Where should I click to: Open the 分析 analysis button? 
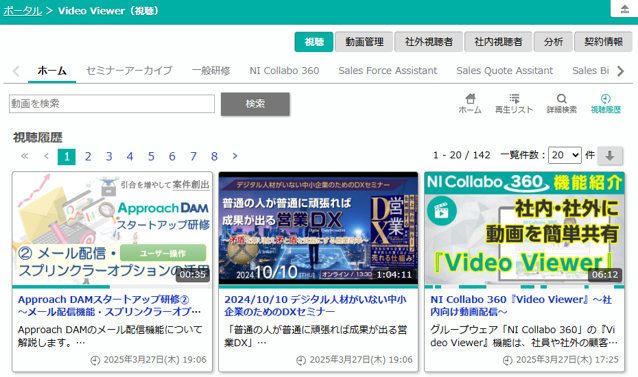[553, 42]
